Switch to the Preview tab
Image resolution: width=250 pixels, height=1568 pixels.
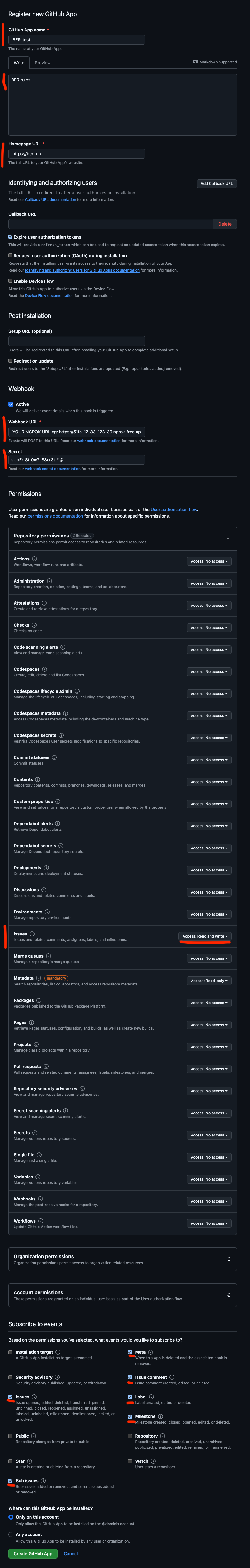point(43,63)
